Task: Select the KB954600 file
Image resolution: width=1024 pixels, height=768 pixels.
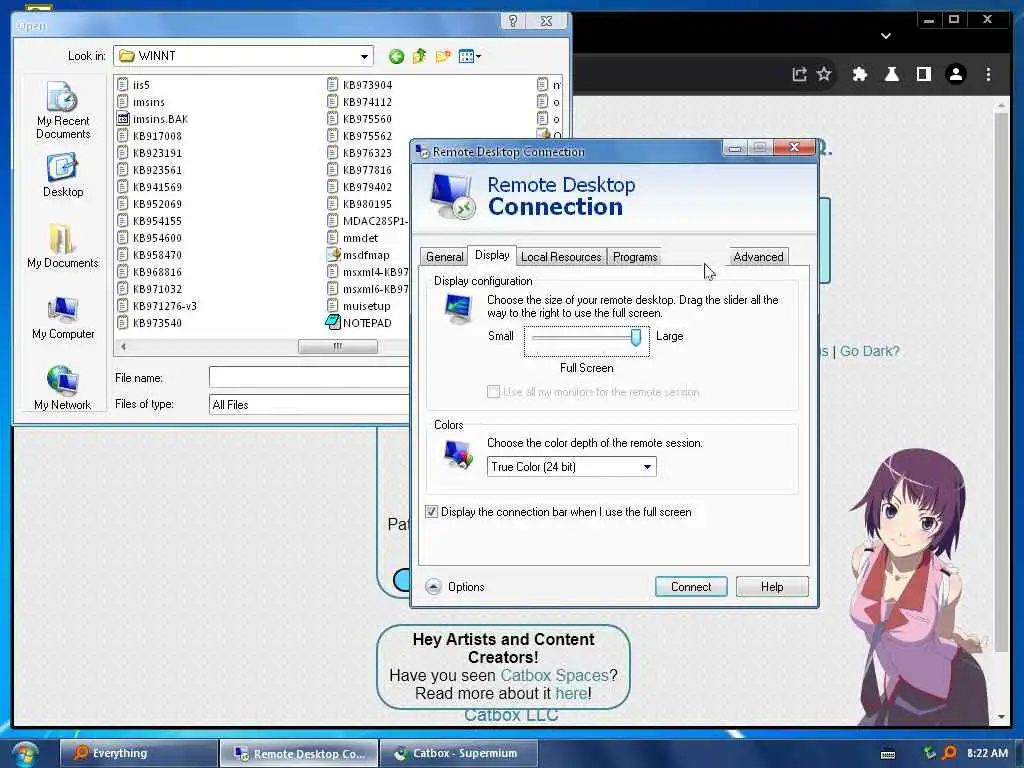Action: click(150, 238)
